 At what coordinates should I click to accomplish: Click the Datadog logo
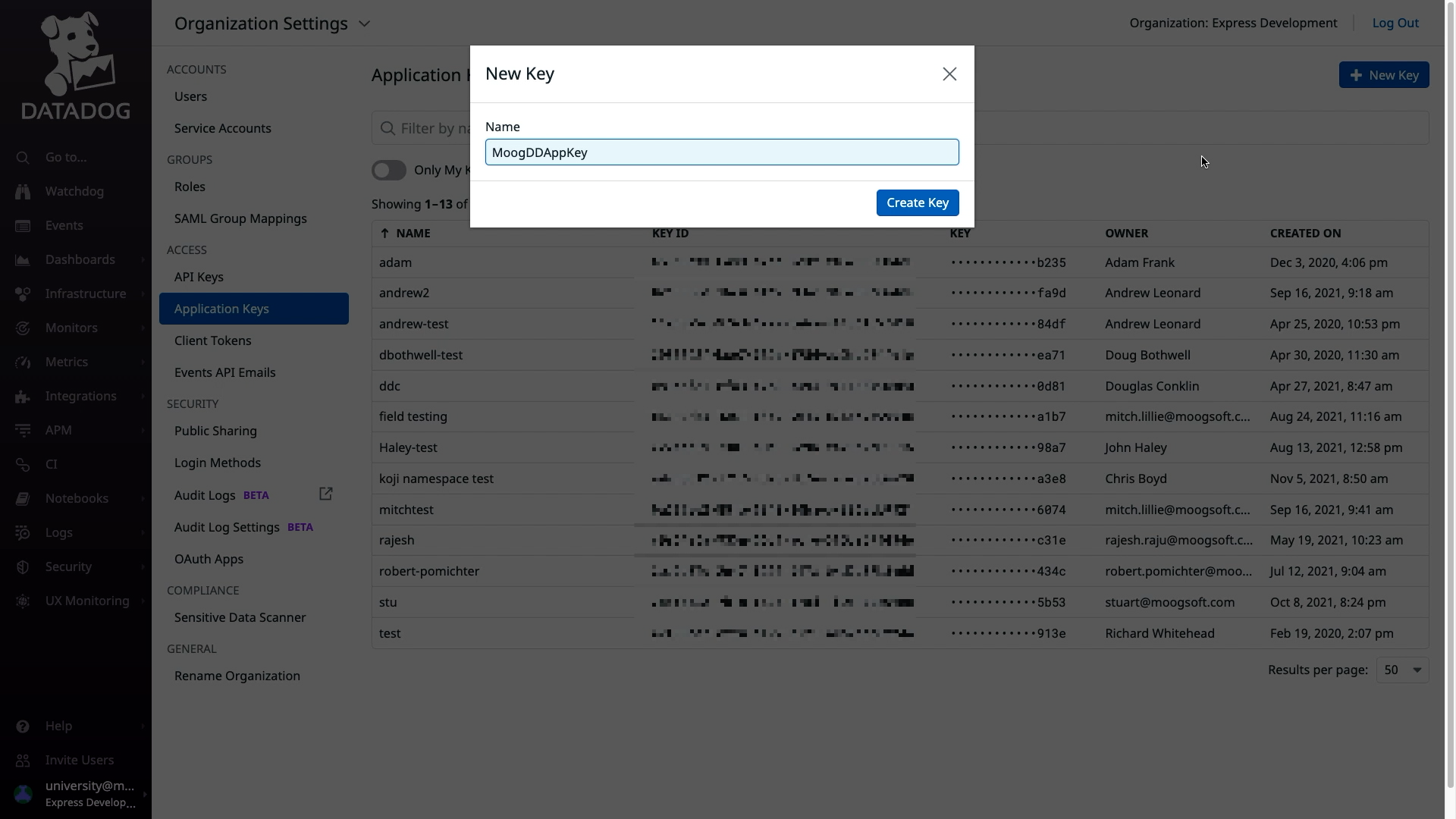pyautogui.click(x=76, y=65)
